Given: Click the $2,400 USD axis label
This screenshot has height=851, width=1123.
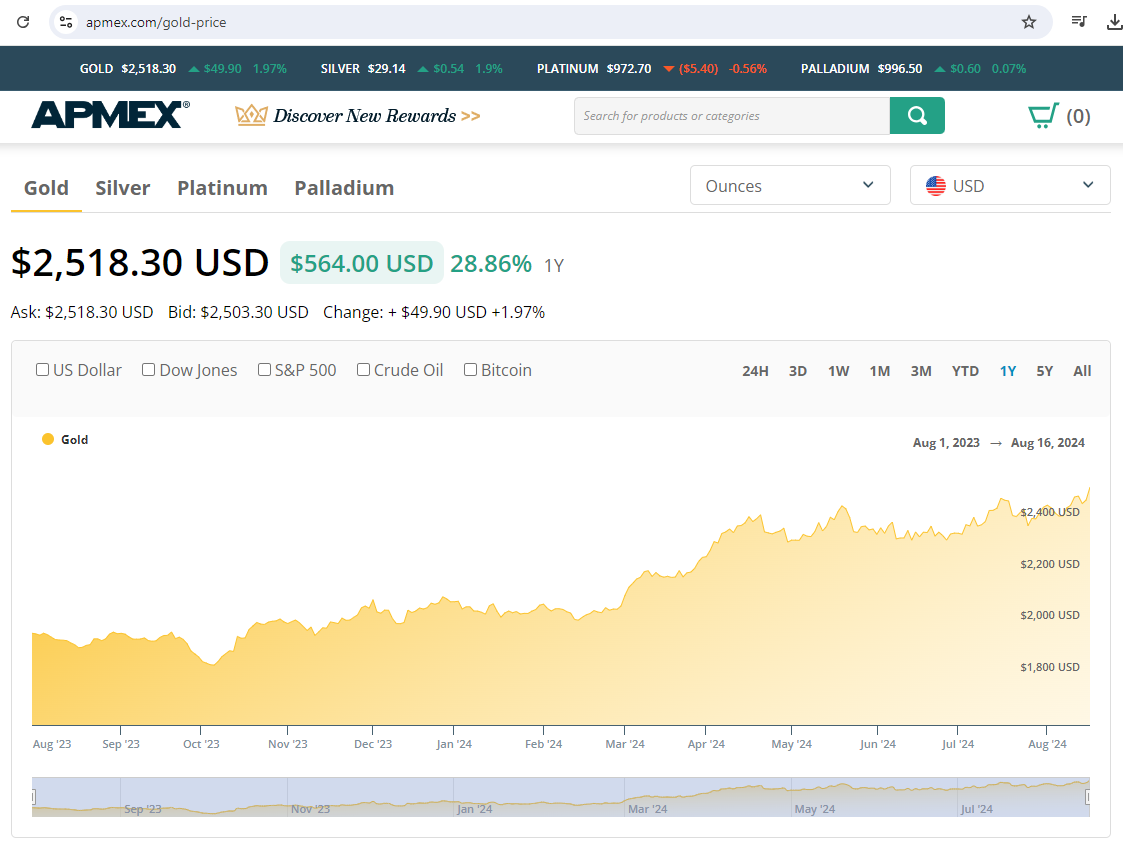Looking at the screenshot, I should click(x=1050, y=512).
